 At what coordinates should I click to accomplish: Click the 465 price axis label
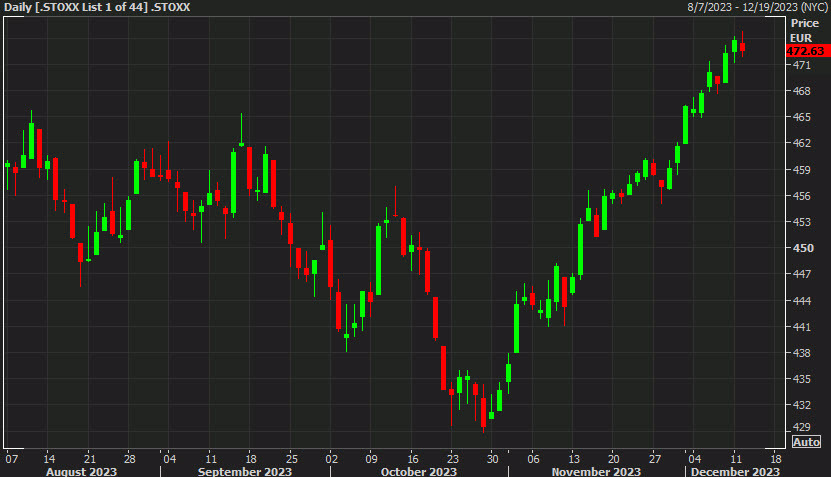pyautogui.click(x=801, y=117)
